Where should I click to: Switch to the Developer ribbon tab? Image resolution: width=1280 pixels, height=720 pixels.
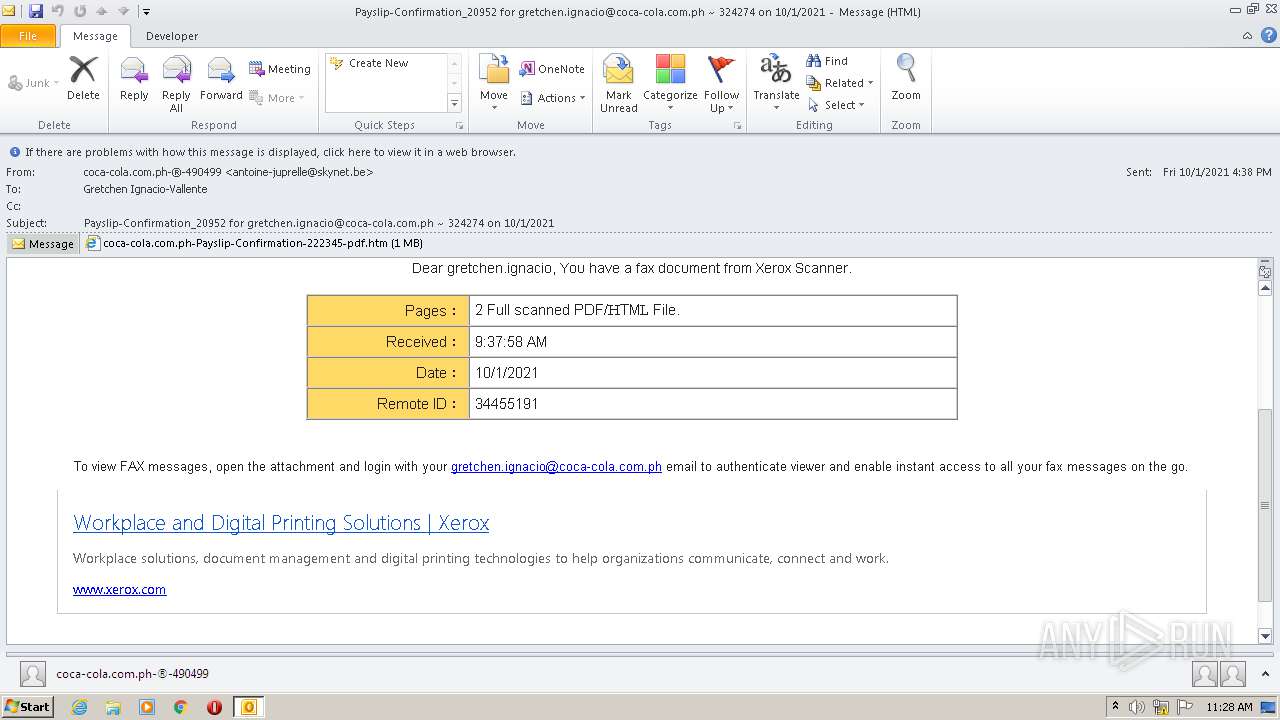click(x=172, y=36)
